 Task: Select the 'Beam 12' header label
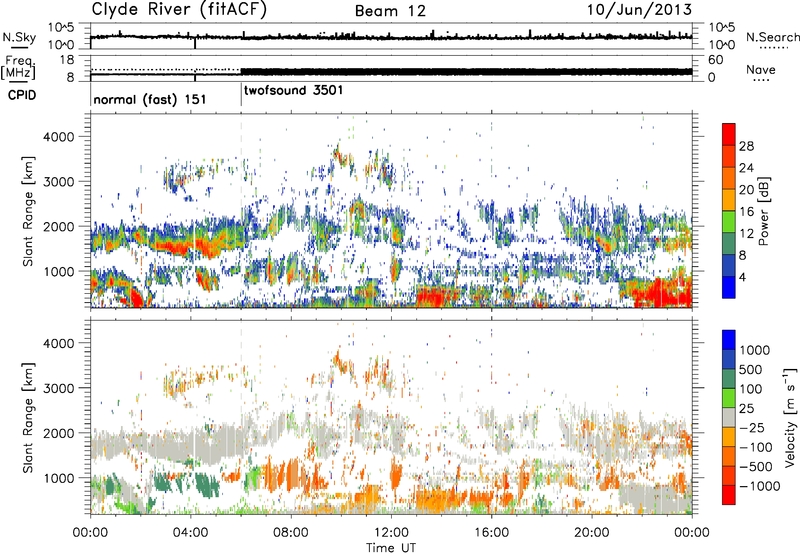pos(390,11)
